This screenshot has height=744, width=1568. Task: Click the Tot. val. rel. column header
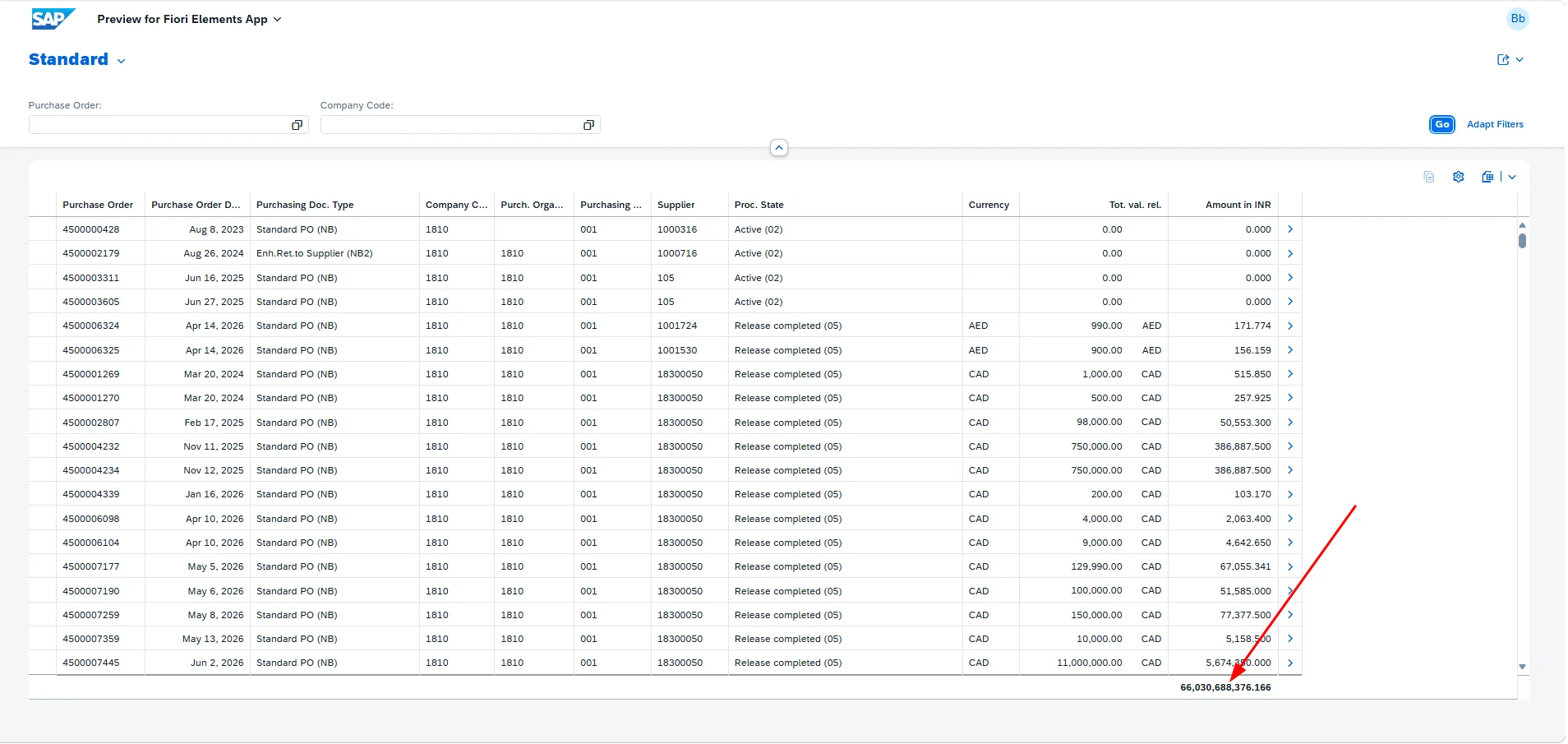point(1093,205)
